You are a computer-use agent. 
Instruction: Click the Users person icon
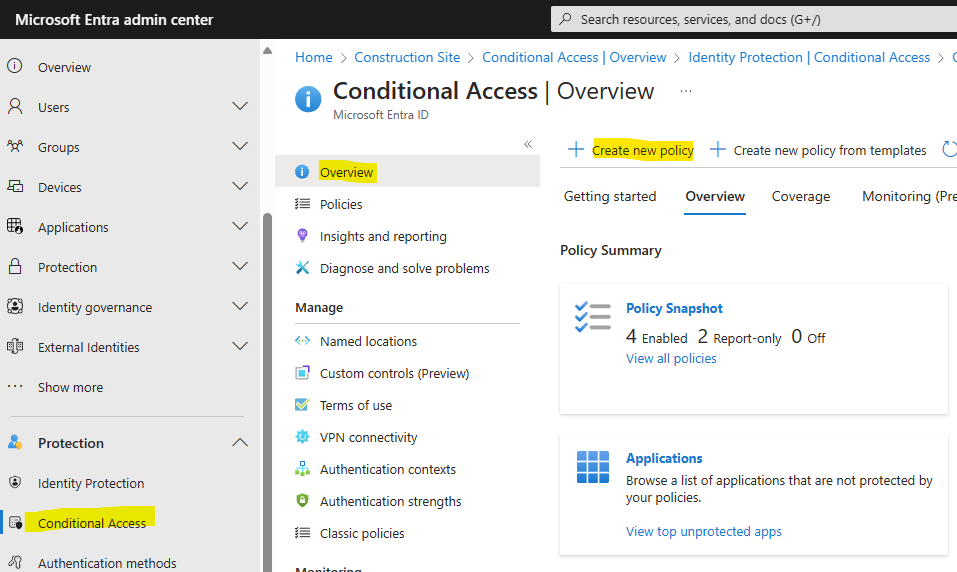(x=15, y=106)
